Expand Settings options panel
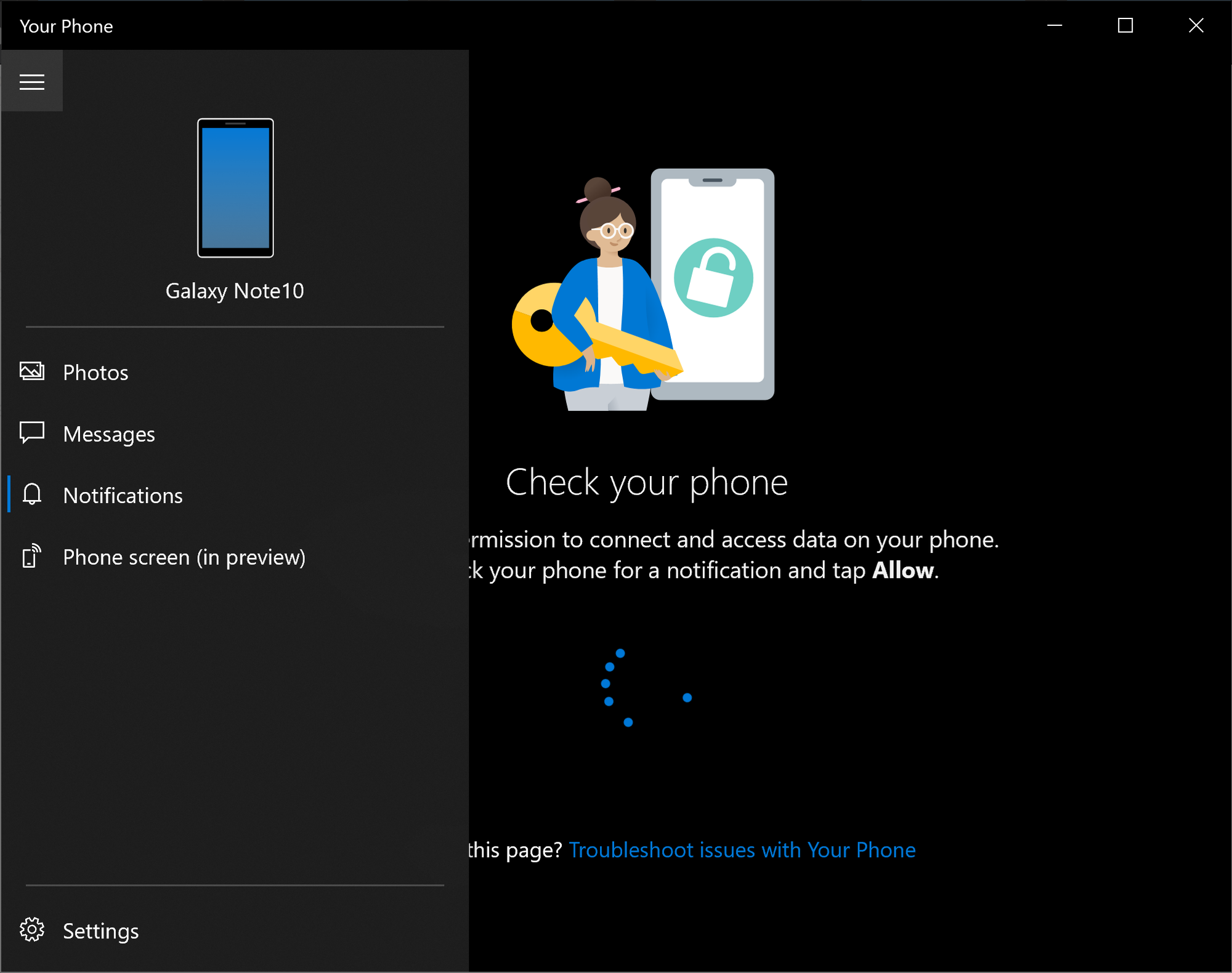This screenshot has height=973, width=1232. point(100,929)
